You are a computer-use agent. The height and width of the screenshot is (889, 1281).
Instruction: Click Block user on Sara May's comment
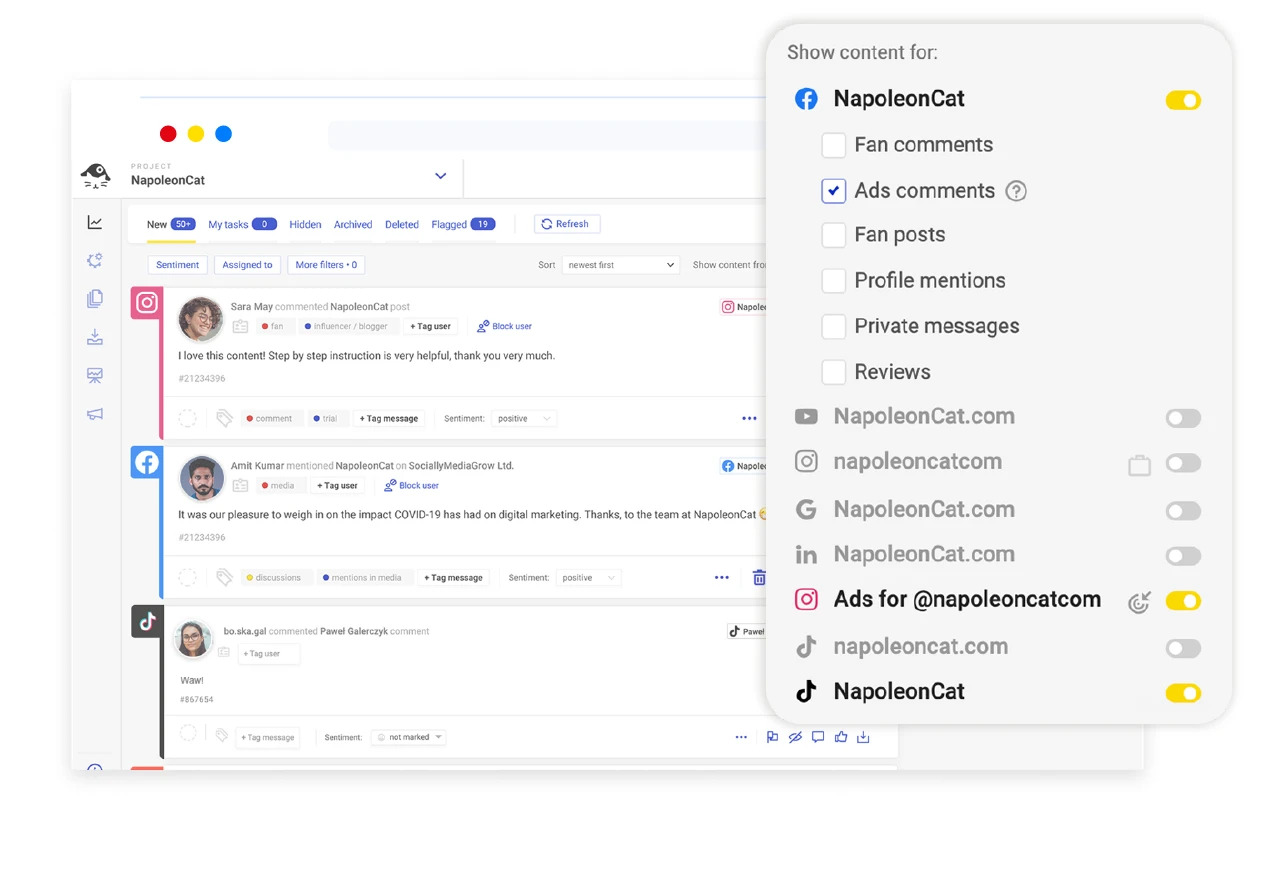[x=504, y=327]
